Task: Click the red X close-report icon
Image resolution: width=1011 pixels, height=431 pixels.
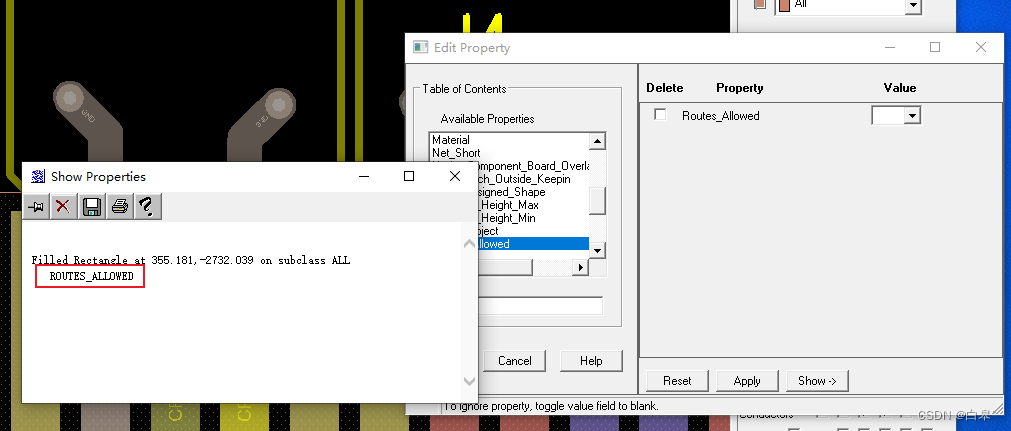Action: coord(63,207)
